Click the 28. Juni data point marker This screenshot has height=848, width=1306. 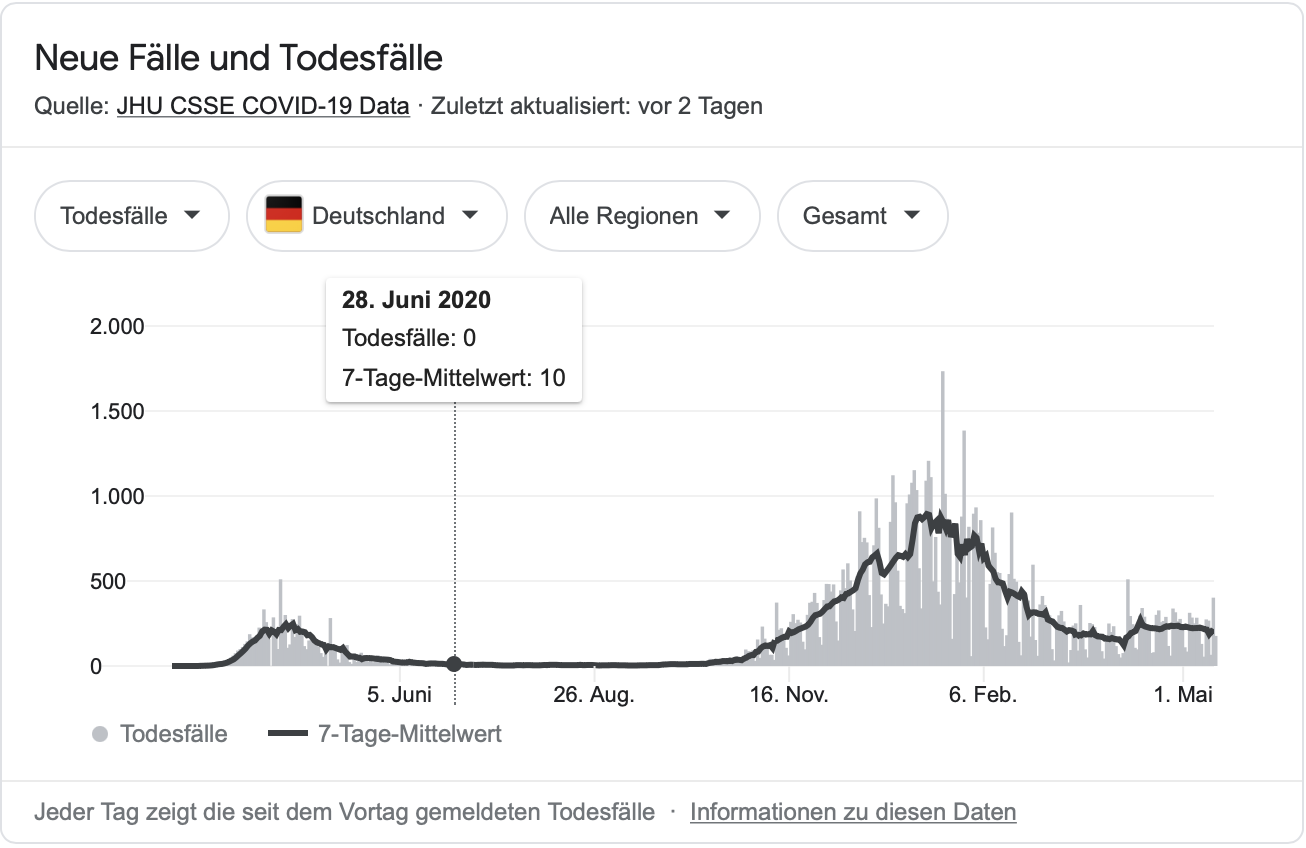(x=454, y=664)
